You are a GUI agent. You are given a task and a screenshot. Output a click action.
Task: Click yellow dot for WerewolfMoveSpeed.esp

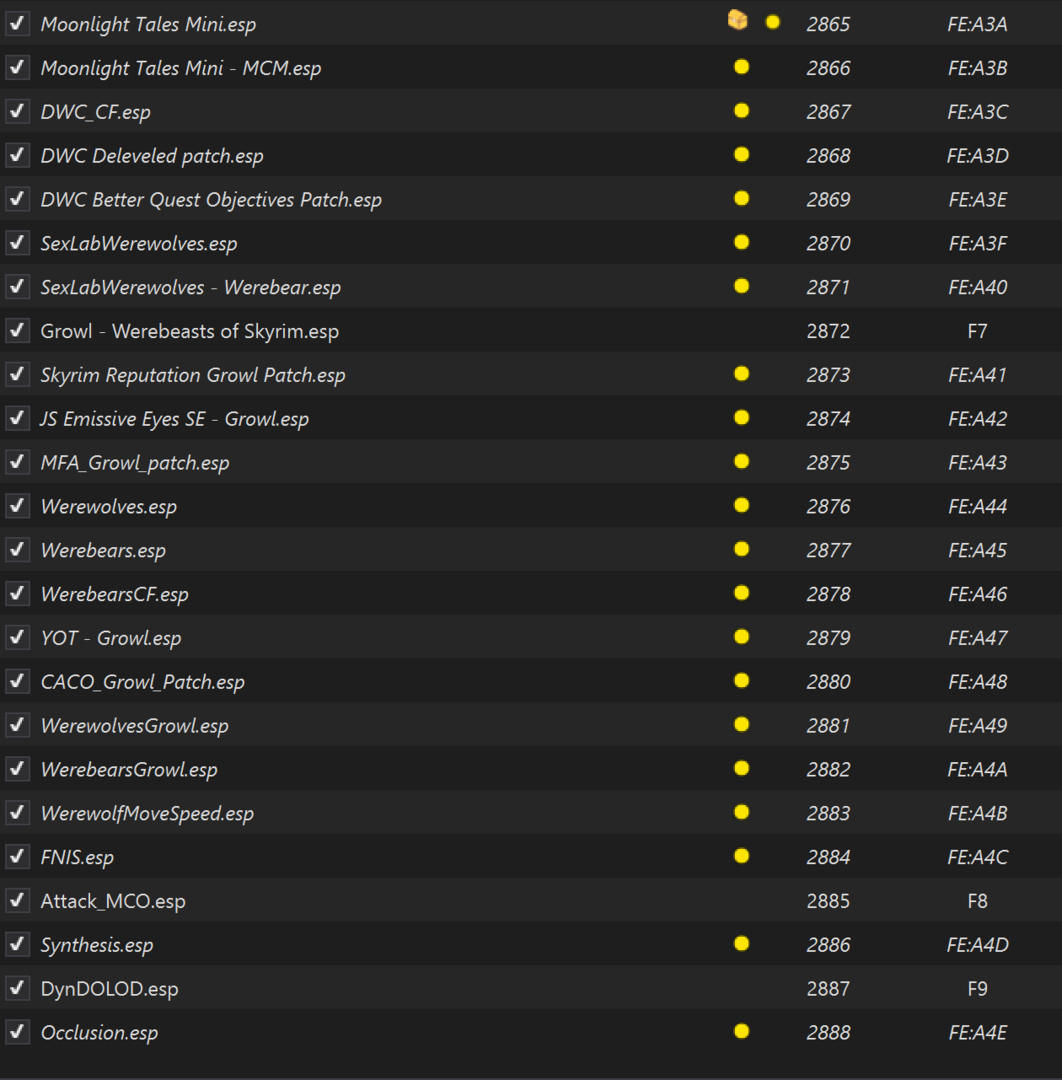[x=742, y=812]
